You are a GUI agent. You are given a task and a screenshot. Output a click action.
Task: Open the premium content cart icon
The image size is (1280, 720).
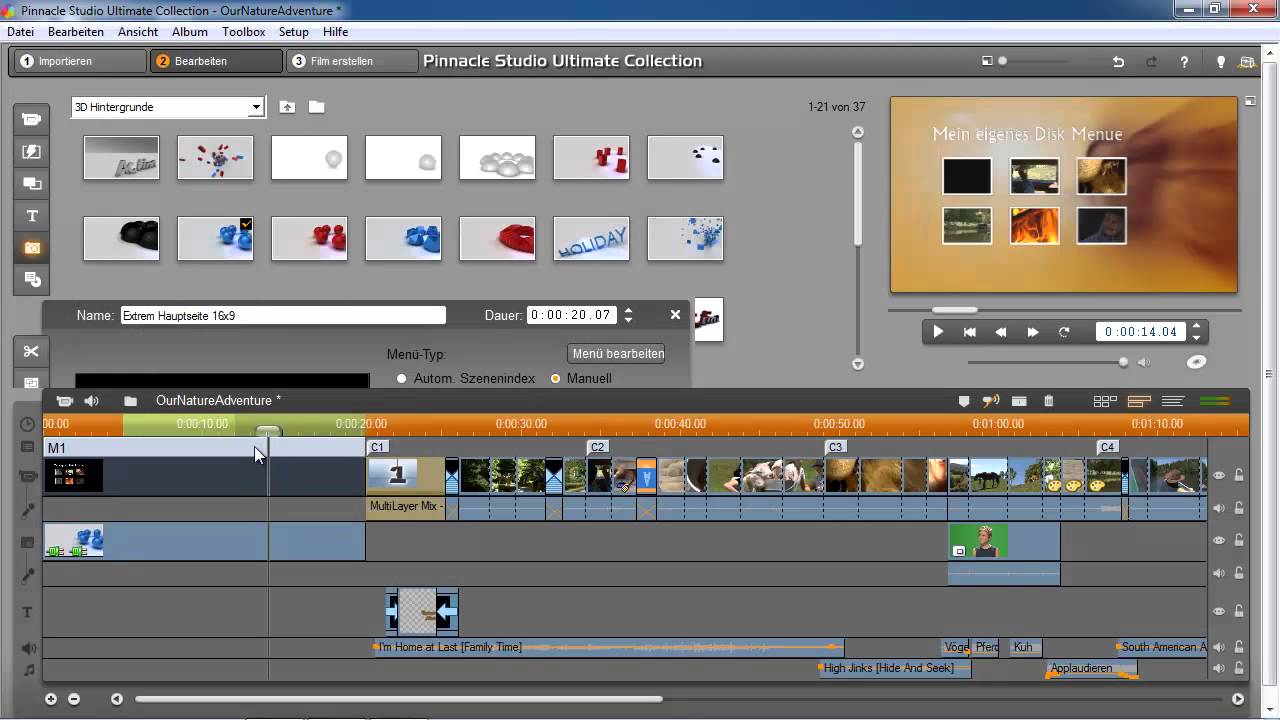coord(1247,62)
